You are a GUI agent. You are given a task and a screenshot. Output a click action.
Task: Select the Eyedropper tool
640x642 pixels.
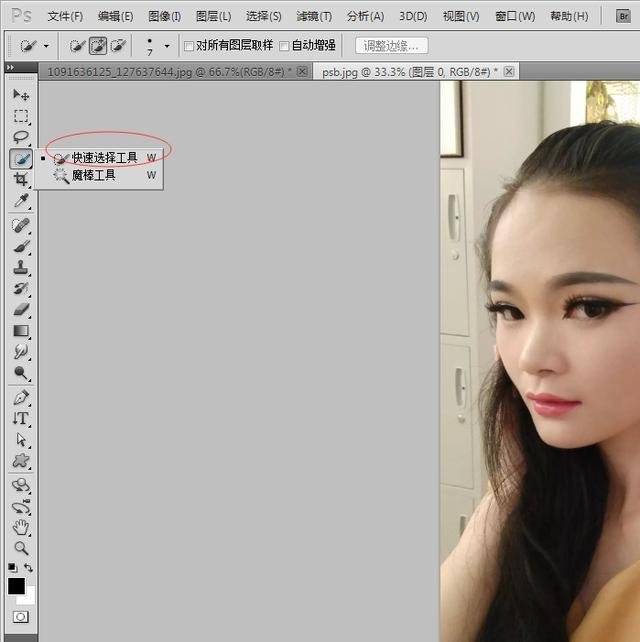20,201
